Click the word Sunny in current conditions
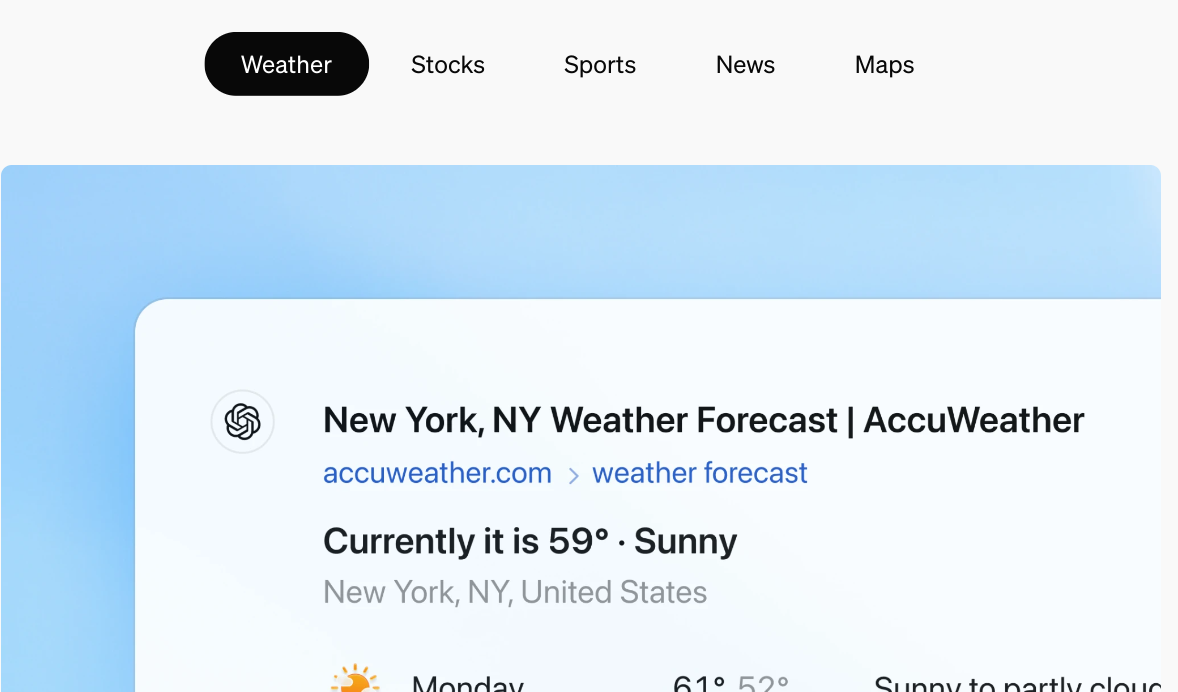Viewport: 1178px width, 692px height. 685,542
